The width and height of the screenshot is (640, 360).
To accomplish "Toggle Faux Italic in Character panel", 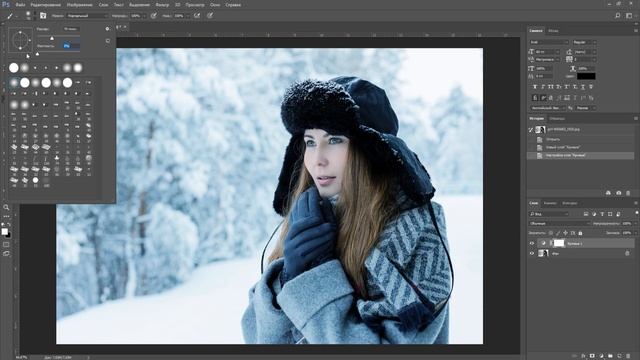I will click(x=543, y=87).
